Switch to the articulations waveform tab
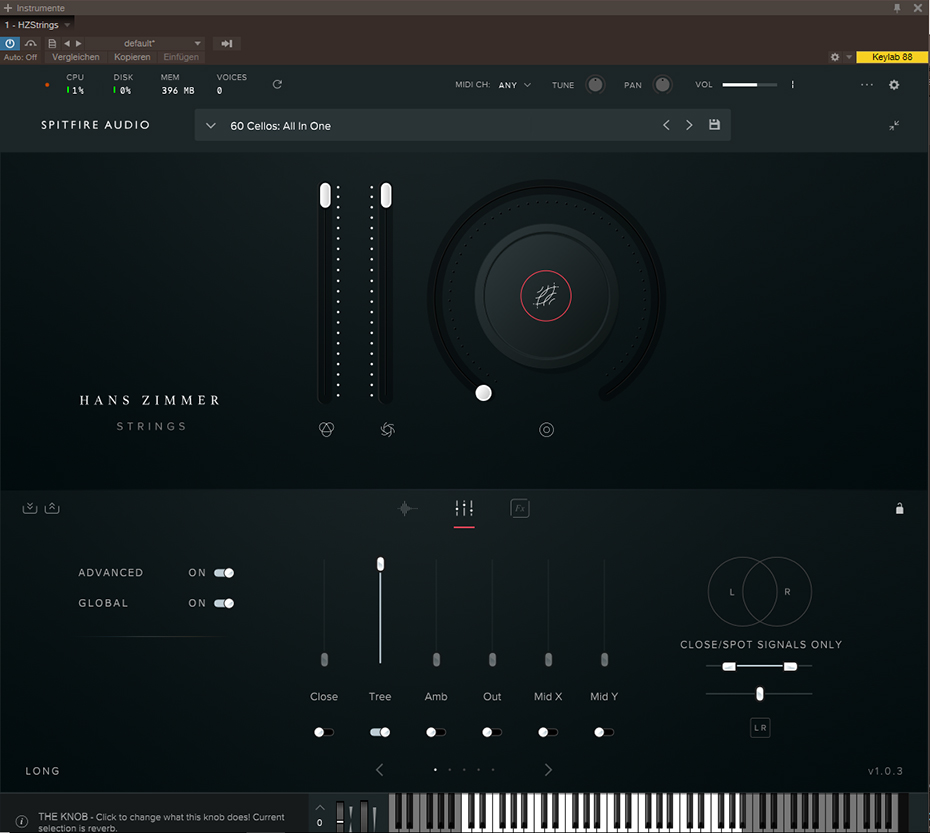 click(x=407, y=508)
